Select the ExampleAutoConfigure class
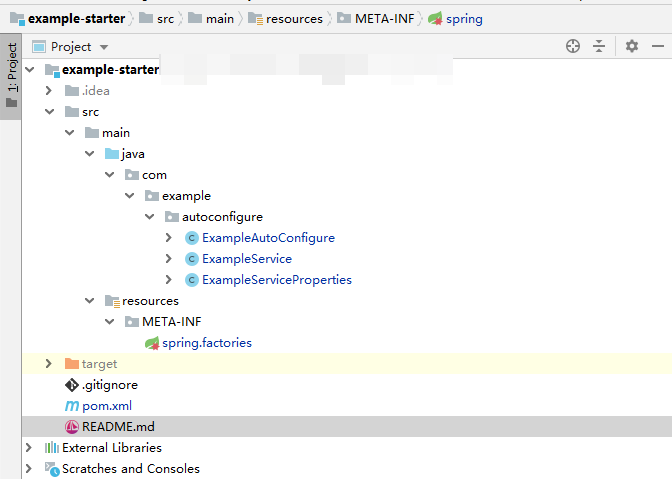The height and width of the screenshot is (479, 672). (268, 238)
